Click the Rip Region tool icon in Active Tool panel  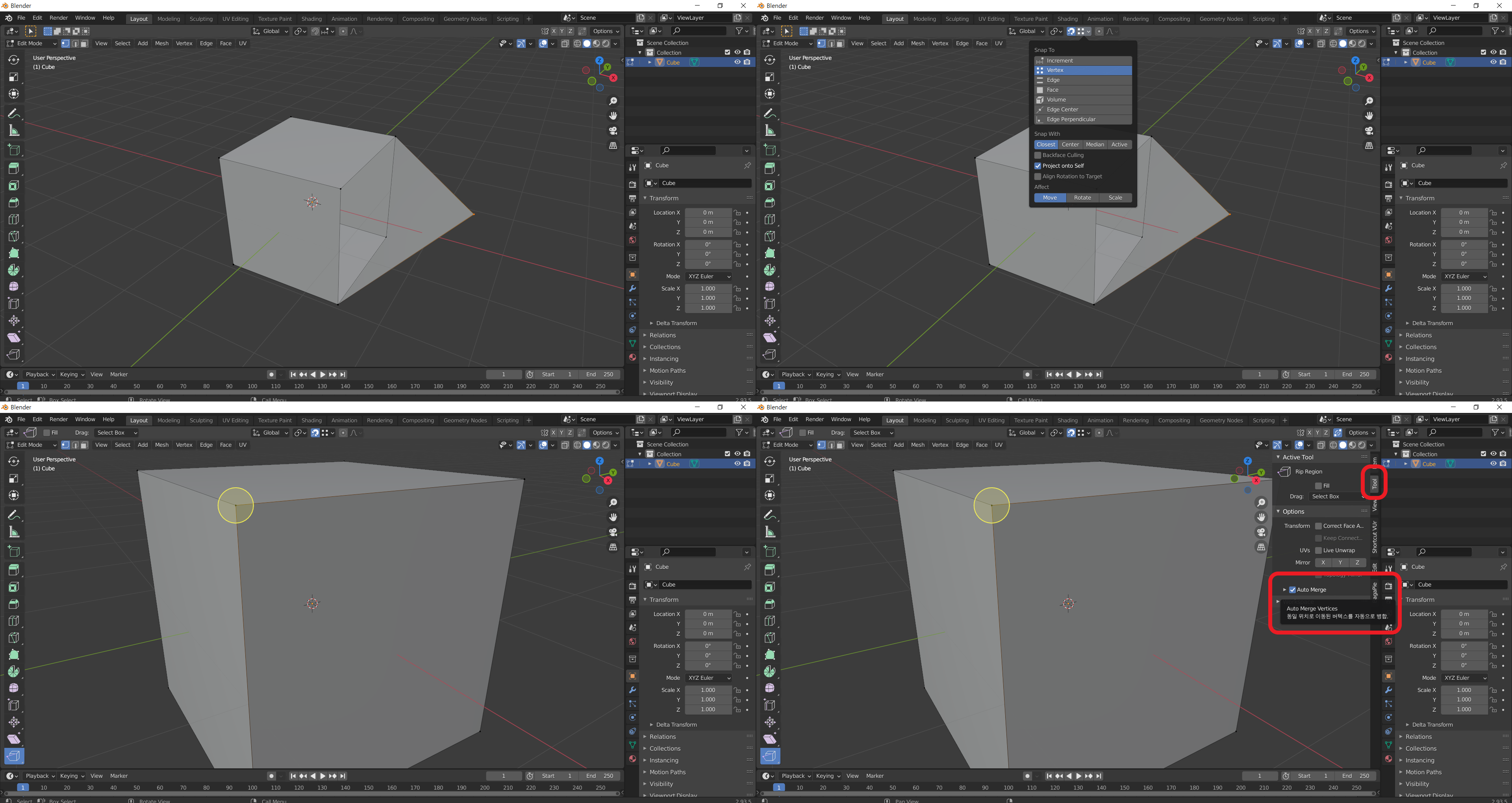click(1284, 471)
